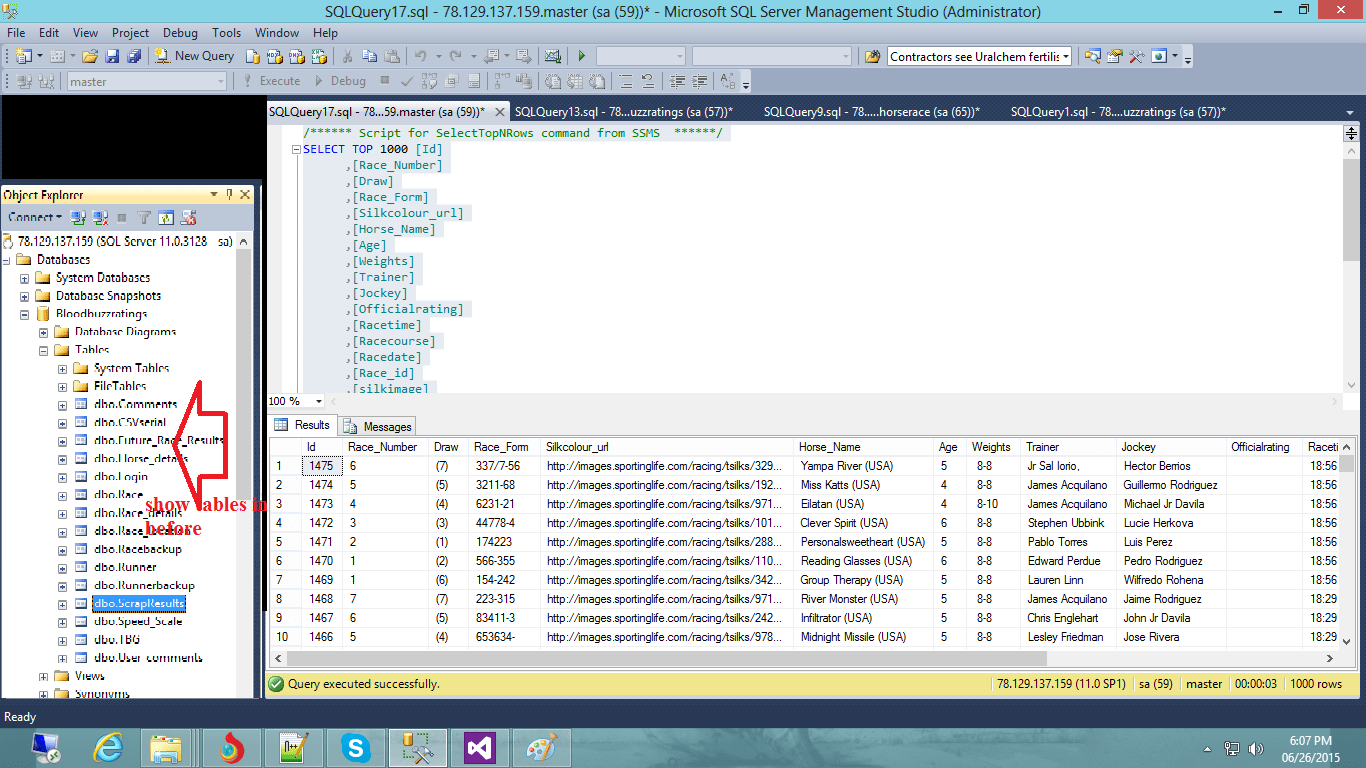
Task: Expand the Views folder node
Action: [44, 676]
